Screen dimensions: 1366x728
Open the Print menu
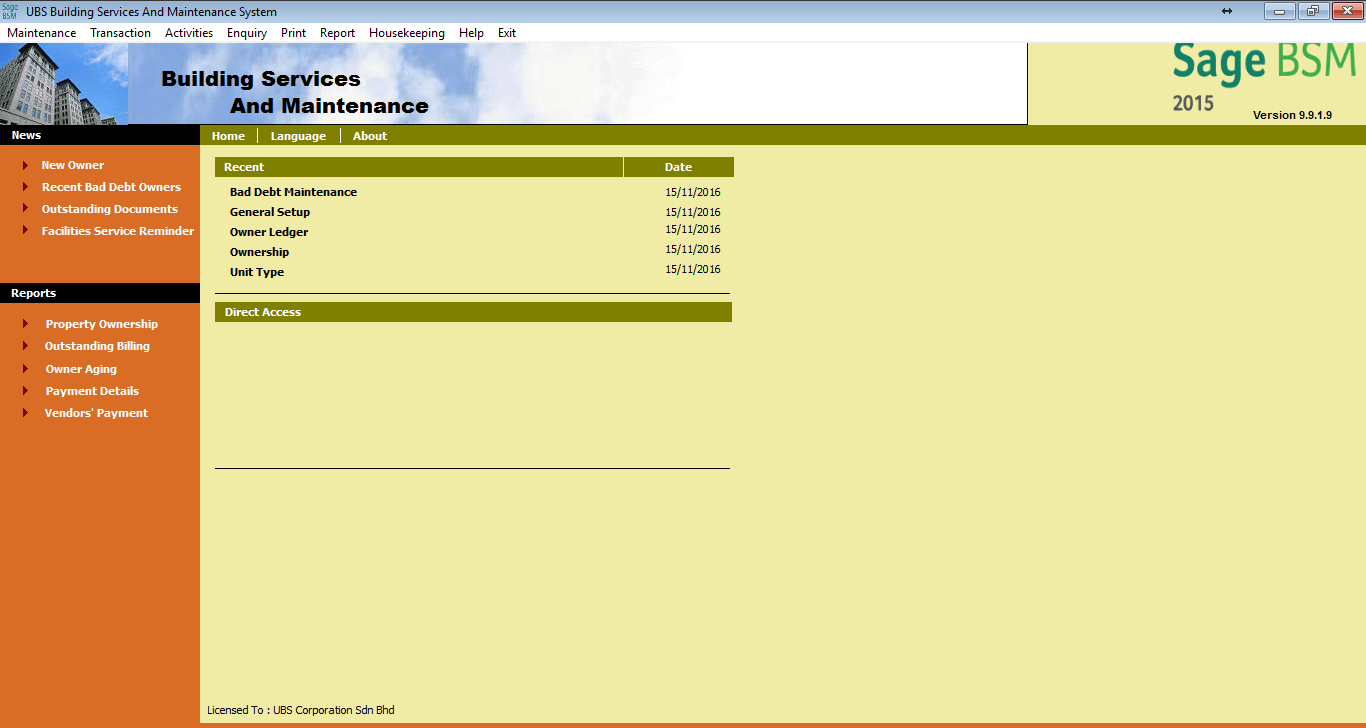(293, 33)
